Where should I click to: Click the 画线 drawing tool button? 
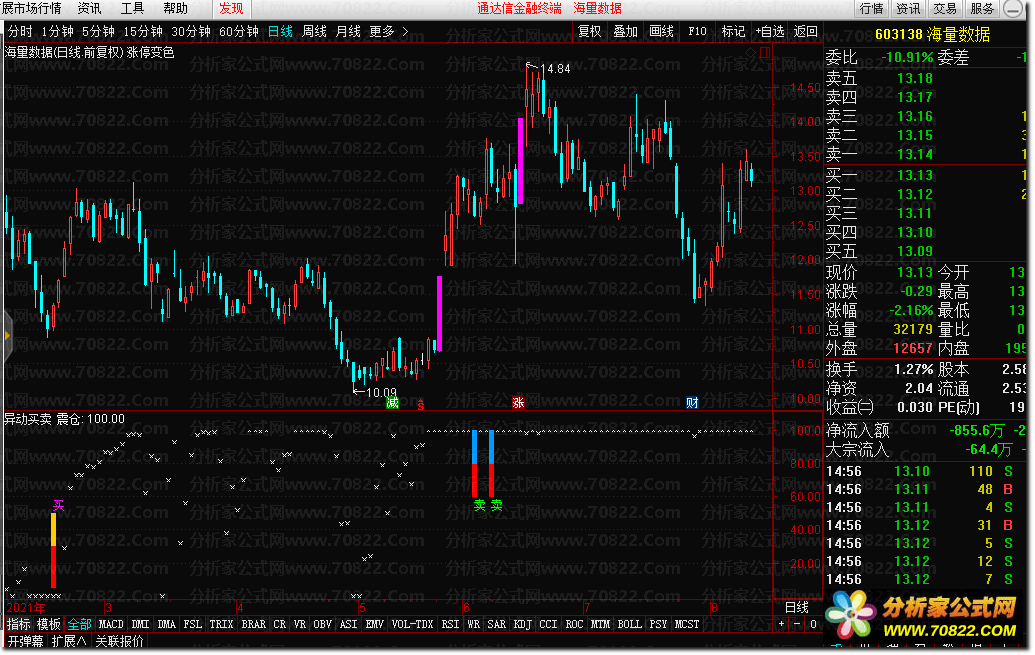coord(661,32)
